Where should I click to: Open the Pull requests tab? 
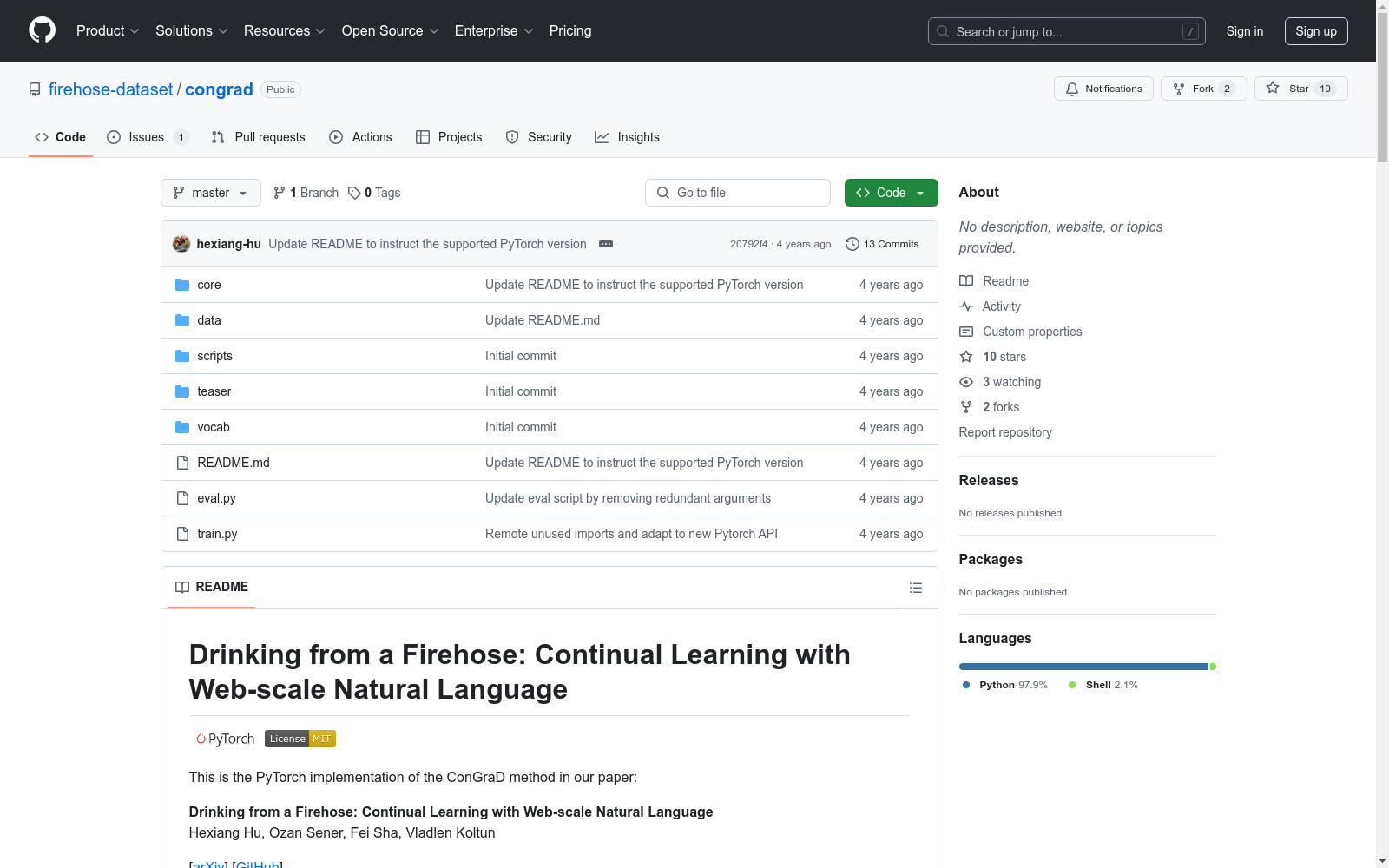pyautogui.click(x=259, y=137)
